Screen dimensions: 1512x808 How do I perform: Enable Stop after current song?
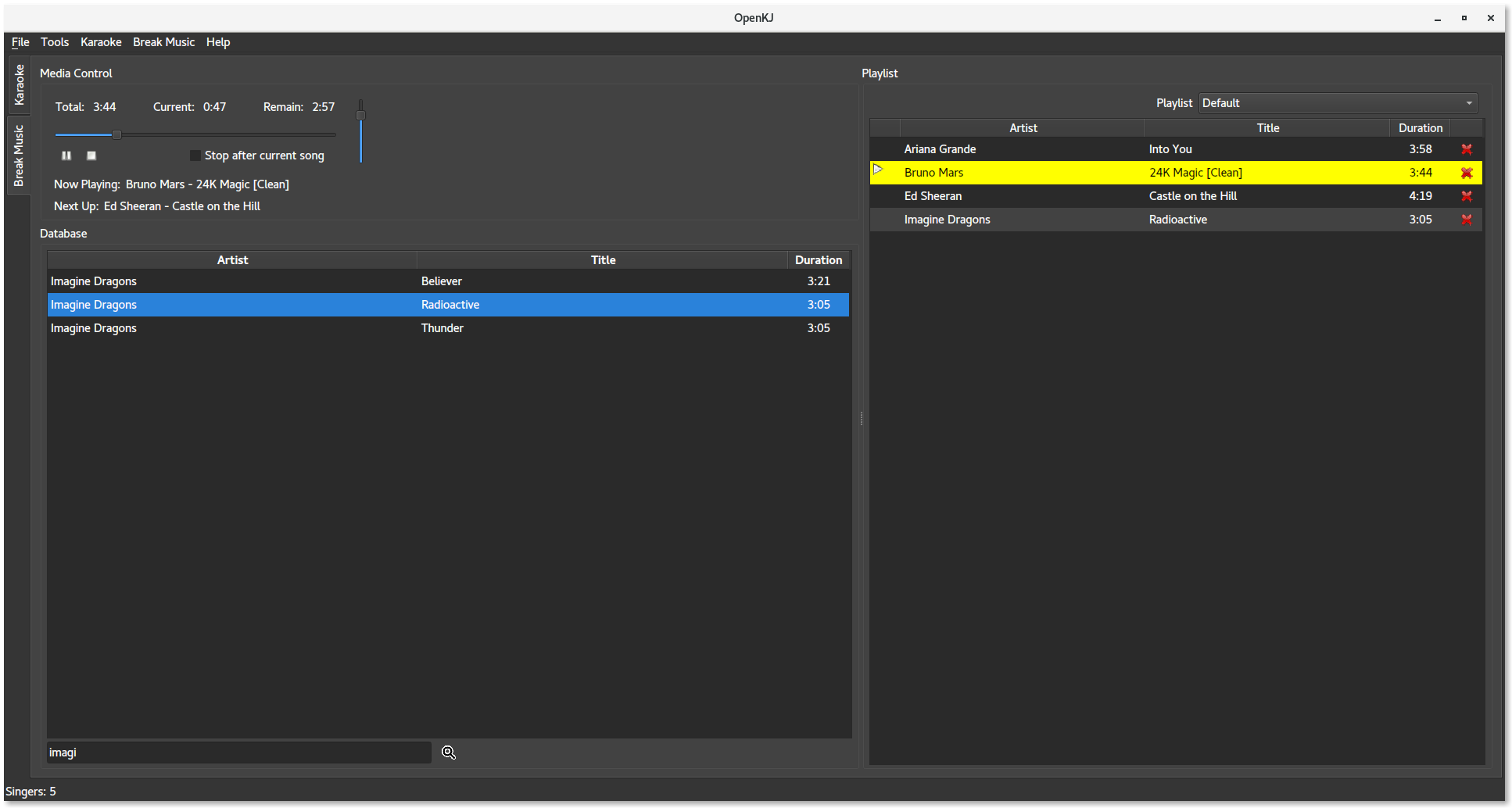[195, 156]
